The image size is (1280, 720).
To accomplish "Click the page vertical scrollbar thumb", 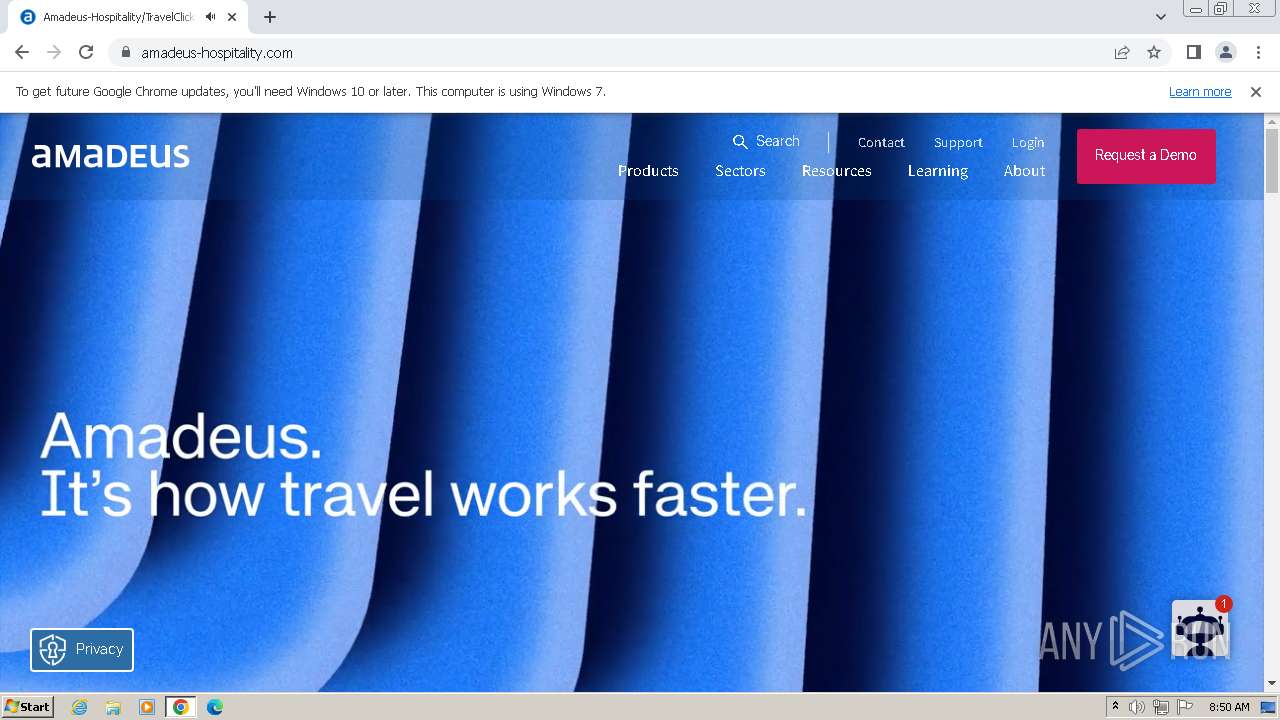I will [x=1272, y=160].
